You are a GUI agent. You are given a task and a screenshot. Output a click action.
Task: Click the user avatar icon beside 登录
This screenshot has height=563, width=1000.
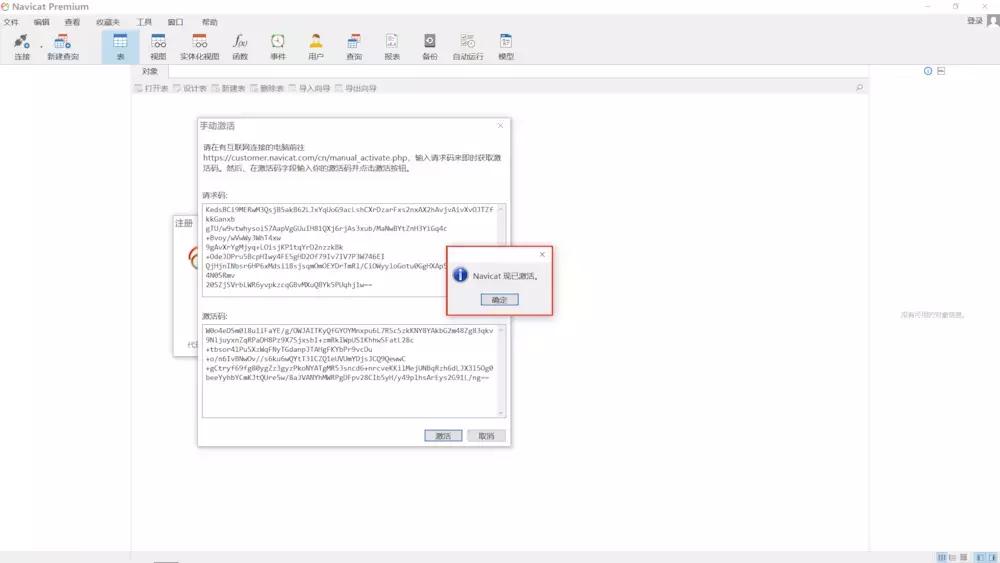point(993,21)
